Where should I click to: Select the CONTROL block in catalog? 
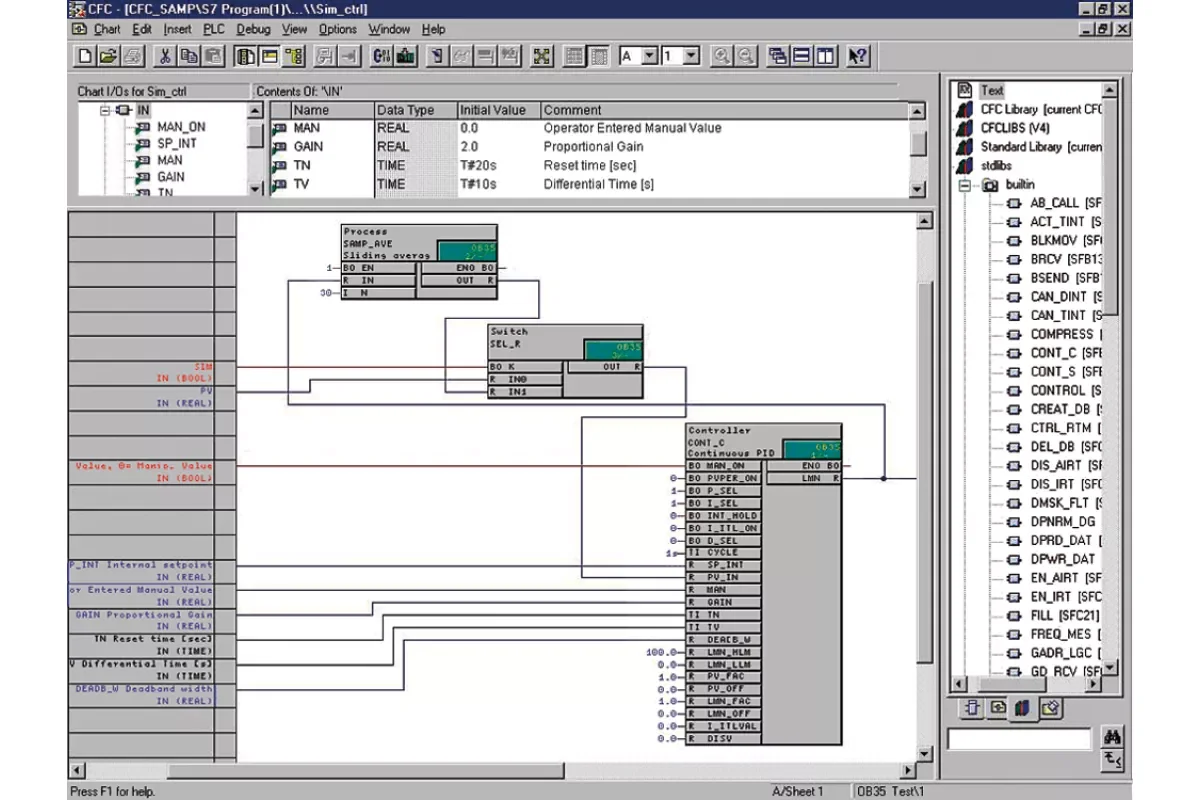1066,390
